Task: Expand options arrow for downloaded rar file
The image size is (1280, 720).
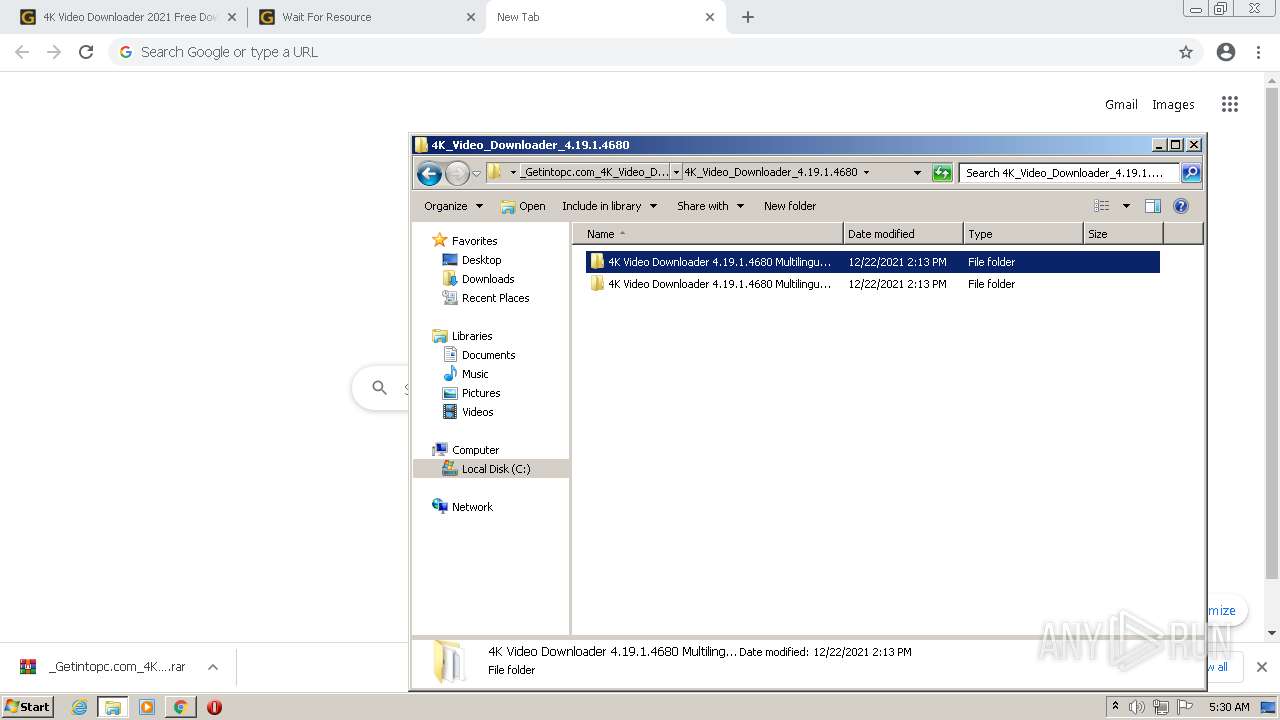Action: [x=213, y=667]
